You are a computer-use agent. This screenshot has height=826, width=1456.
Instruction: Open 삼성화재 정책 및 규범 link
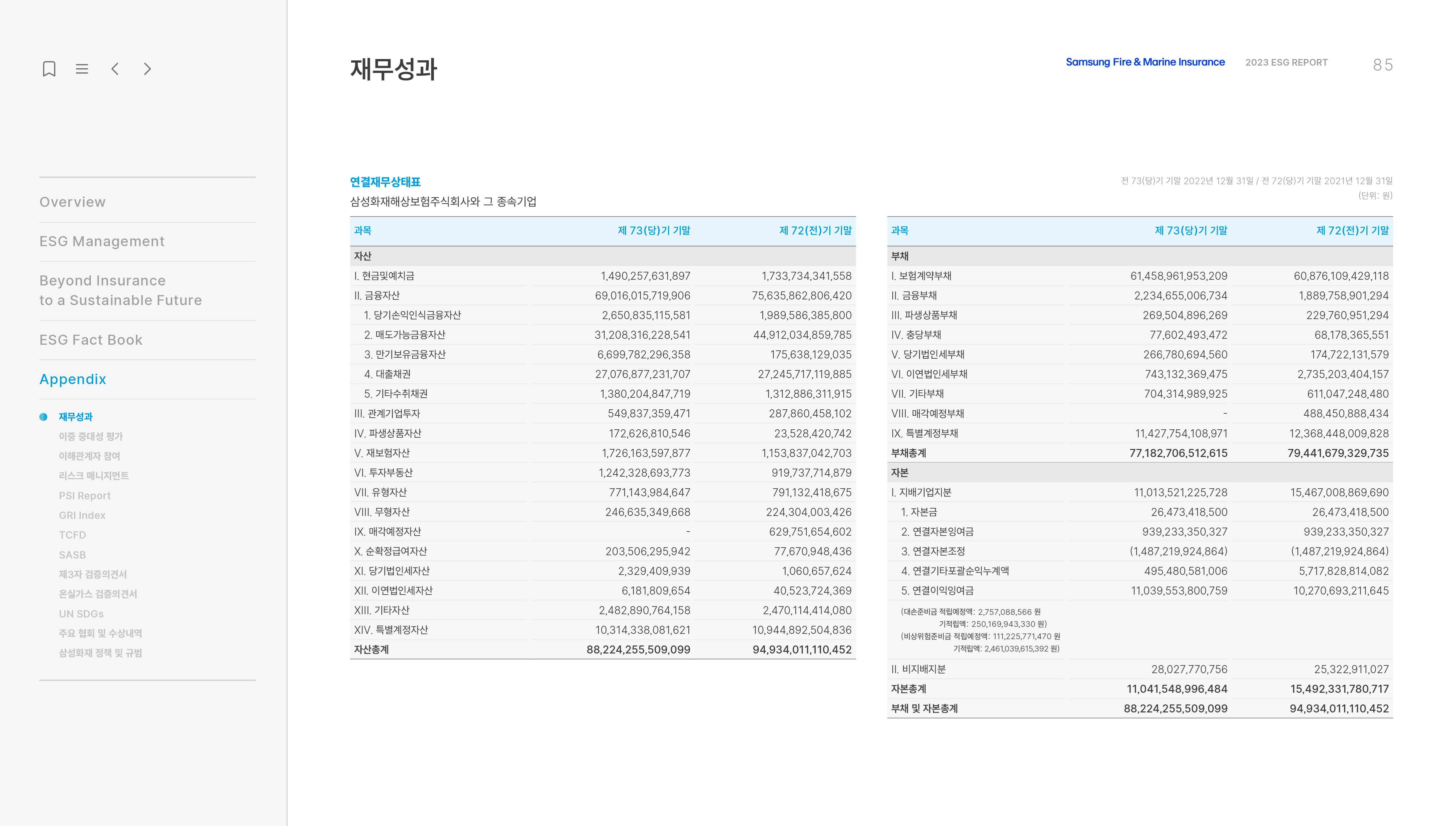(x=100, y=653)
